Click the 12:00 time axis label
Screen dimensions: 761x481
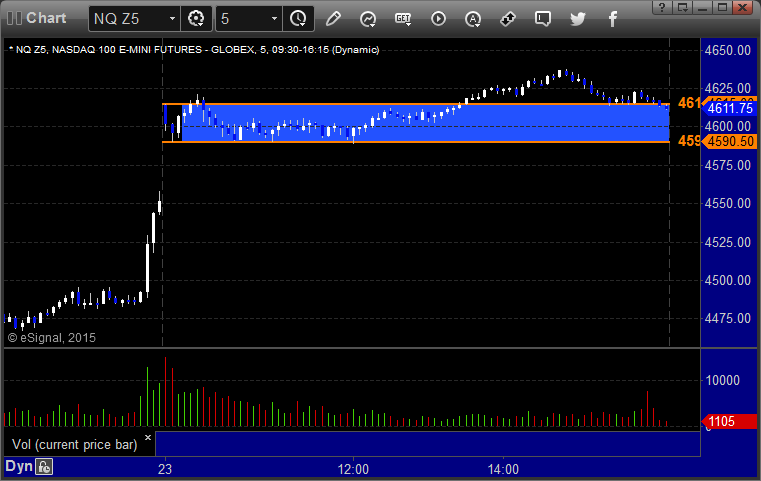point(353,469)
